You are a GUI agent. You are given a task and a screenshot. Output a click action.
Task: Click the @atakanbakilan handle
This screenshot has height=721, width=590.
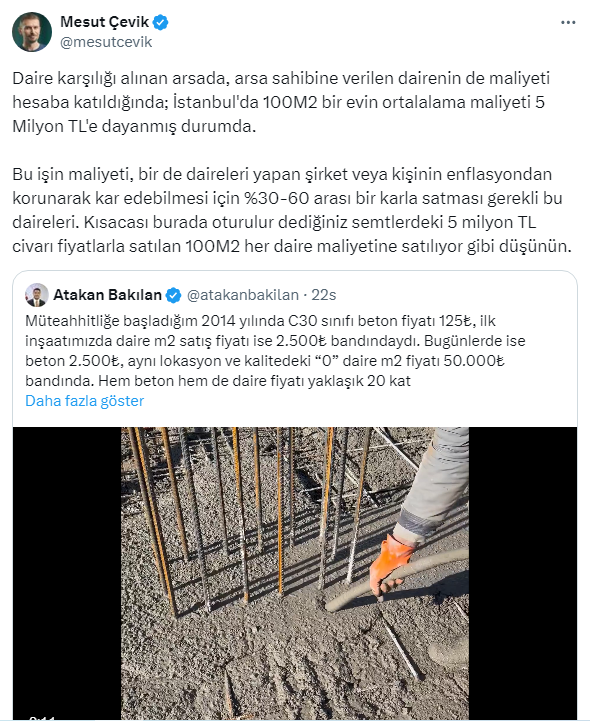tap(243, 294)
